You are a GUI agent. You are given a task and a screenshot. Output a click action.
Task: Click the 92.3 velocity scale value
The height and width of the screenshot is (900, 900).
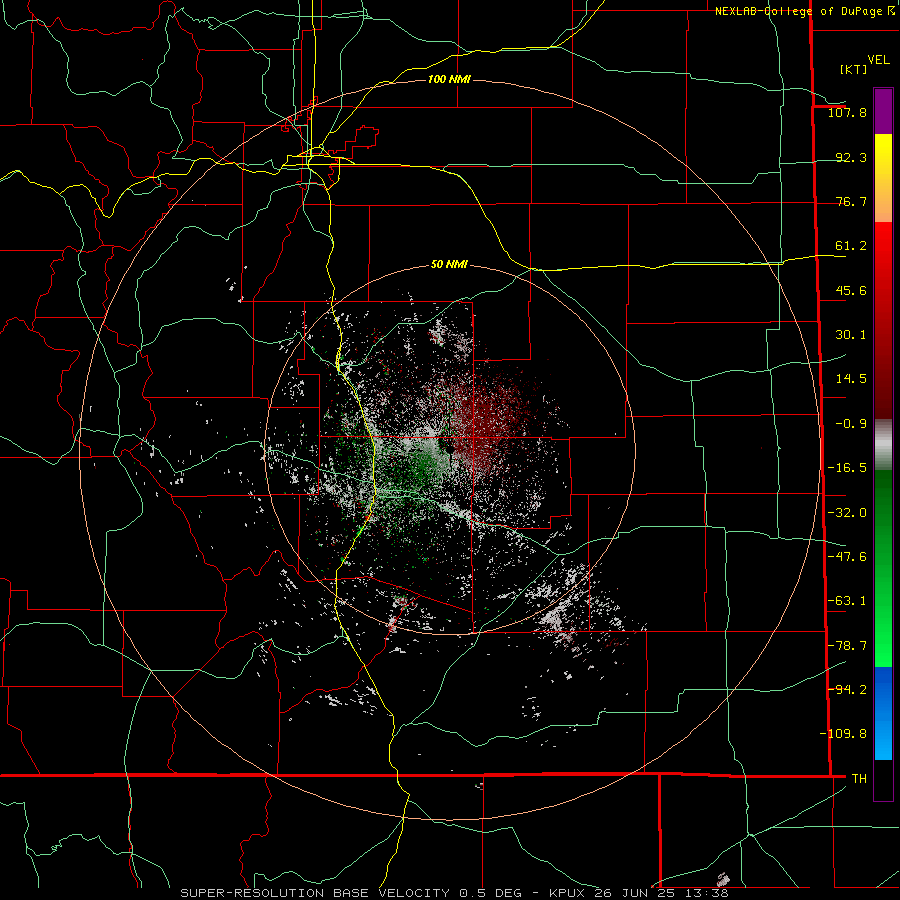pyautogui.click(x=851, y=157)
